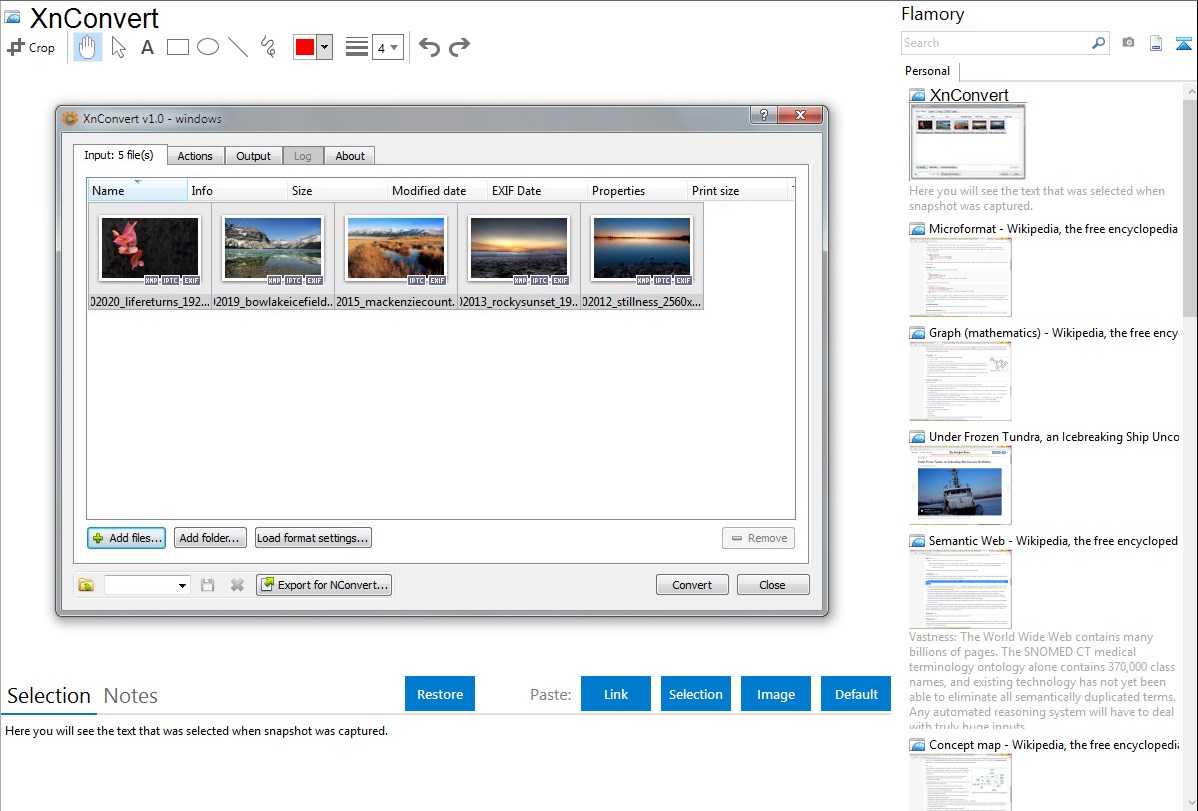This screenshot has width=1198, height=811.
Task: Take a snapshot with the camera icon
Action: tap(1128, 43)
